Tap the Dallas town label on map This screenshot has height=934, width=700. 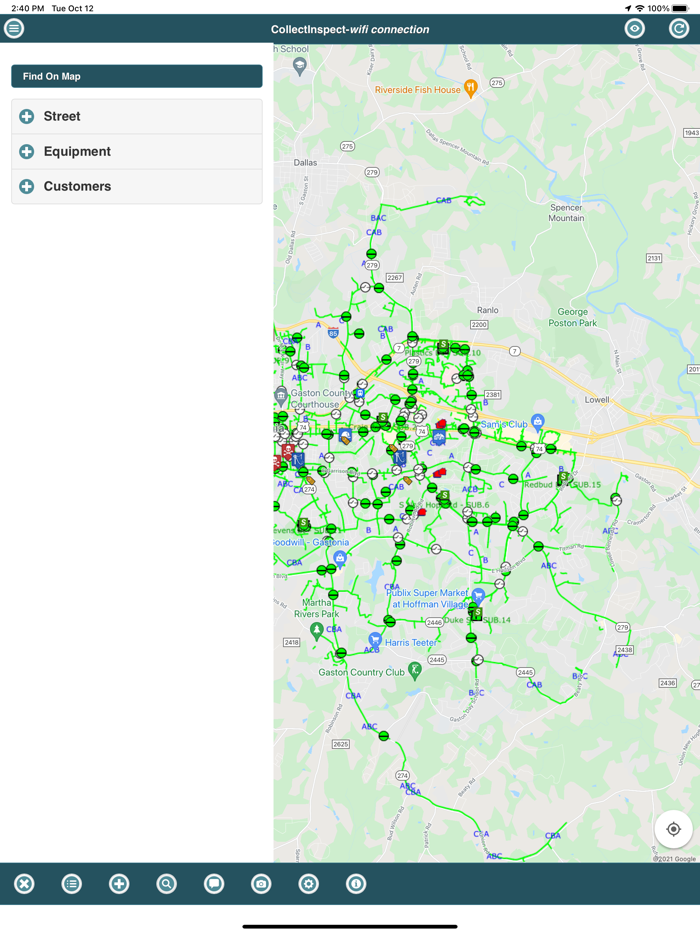[306, 163]
